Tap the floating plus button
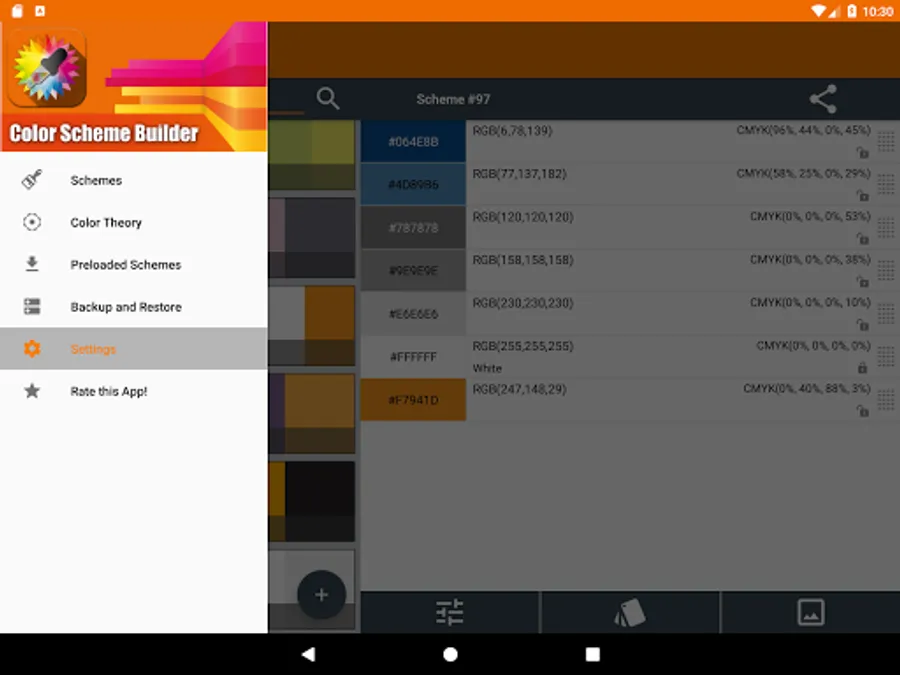900x675 pixels. [x=322, y=594]
